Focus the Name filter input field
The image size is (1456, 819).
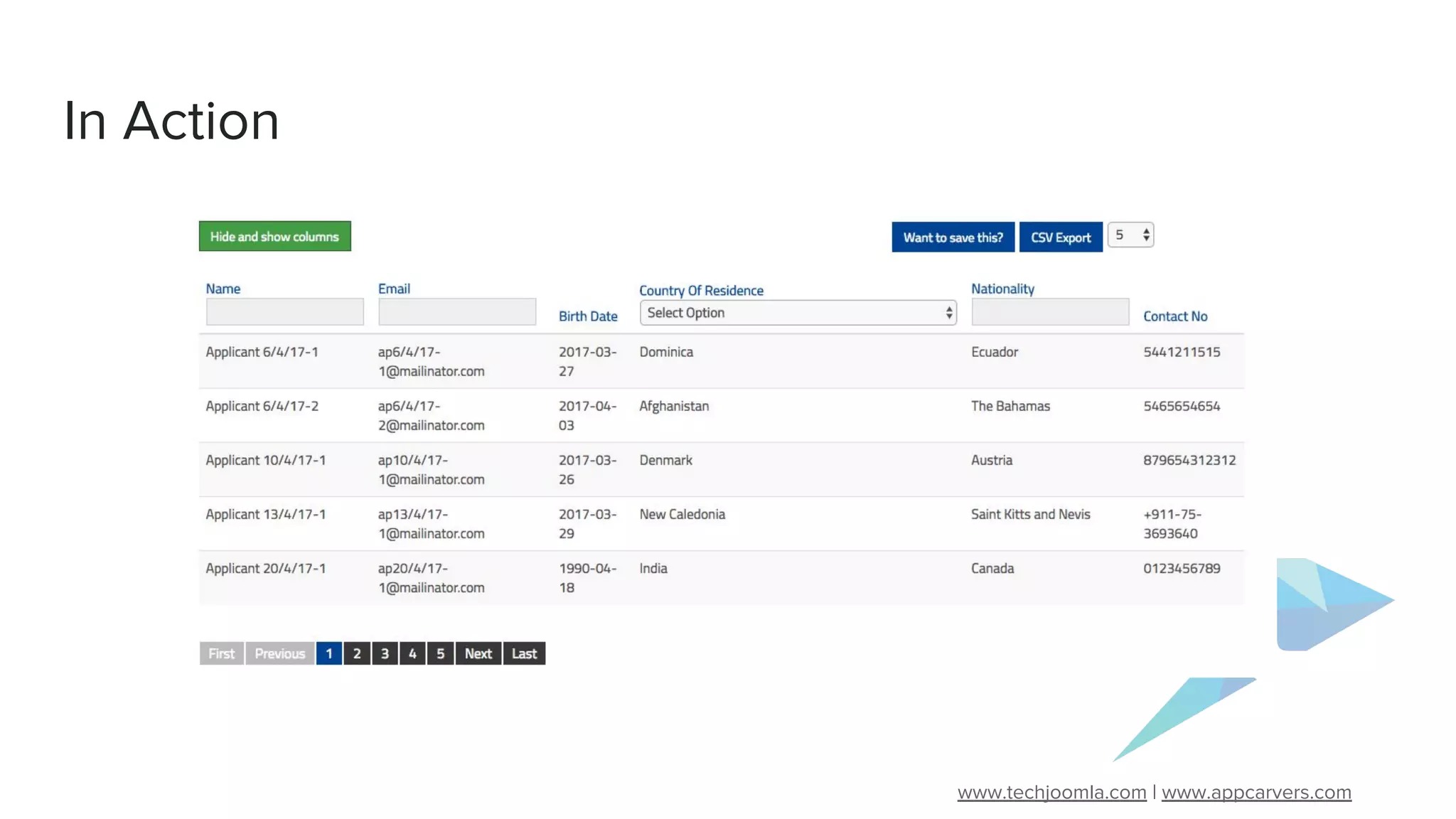(x=284, y=312)
